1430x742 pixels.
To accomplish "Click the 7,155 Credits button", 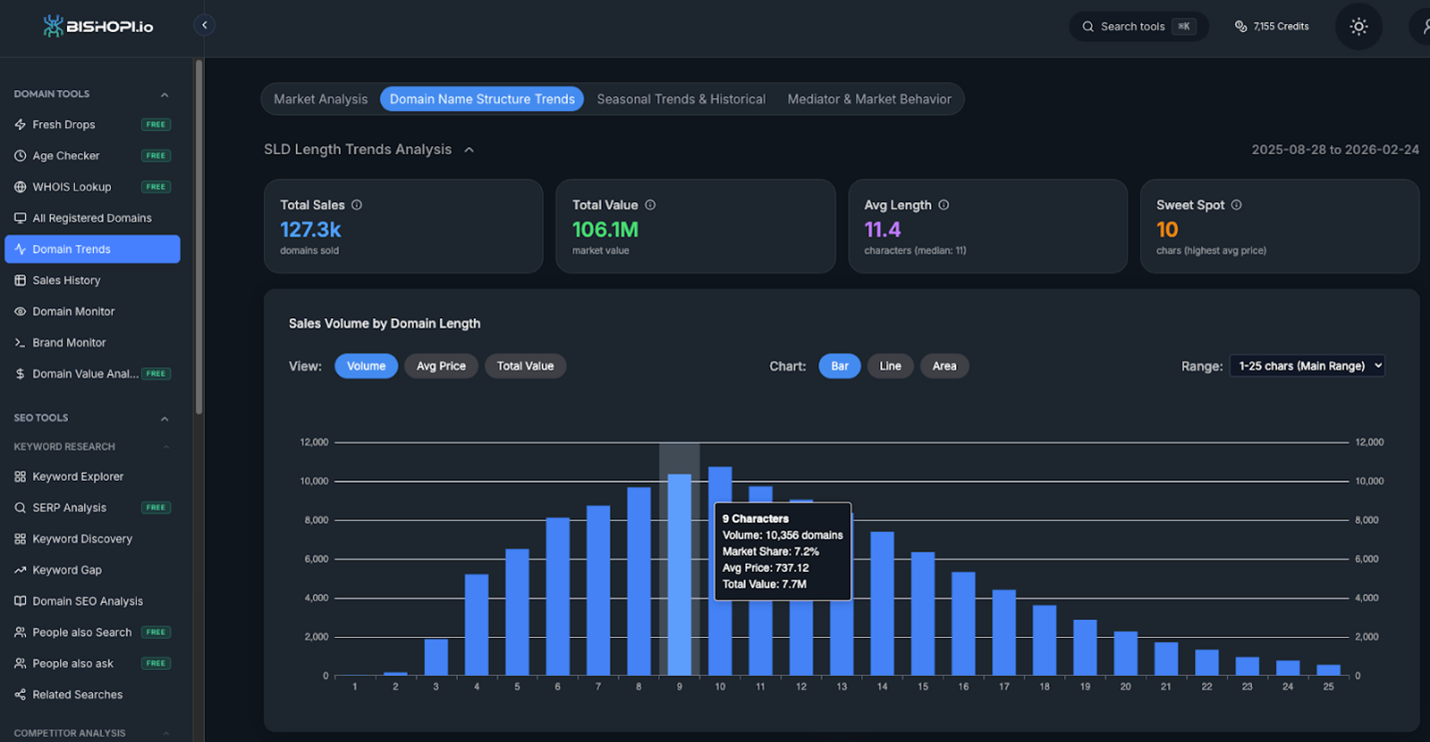I will tap(1272, 27).
